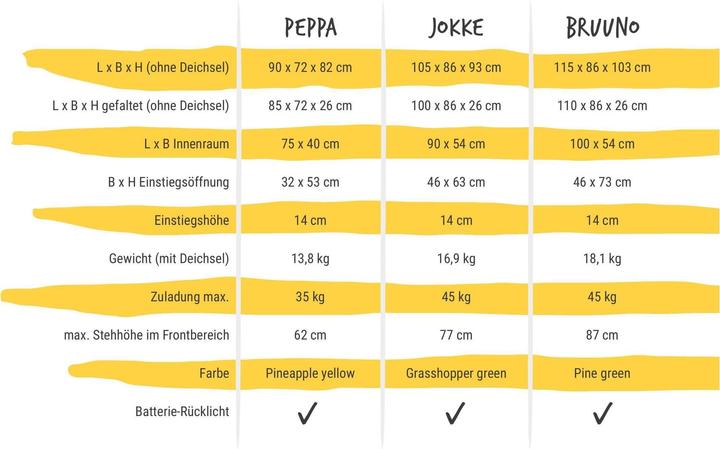Select the Grasshopper green color cell
This screenshot has height=449, width=720.
pos(456,373)
